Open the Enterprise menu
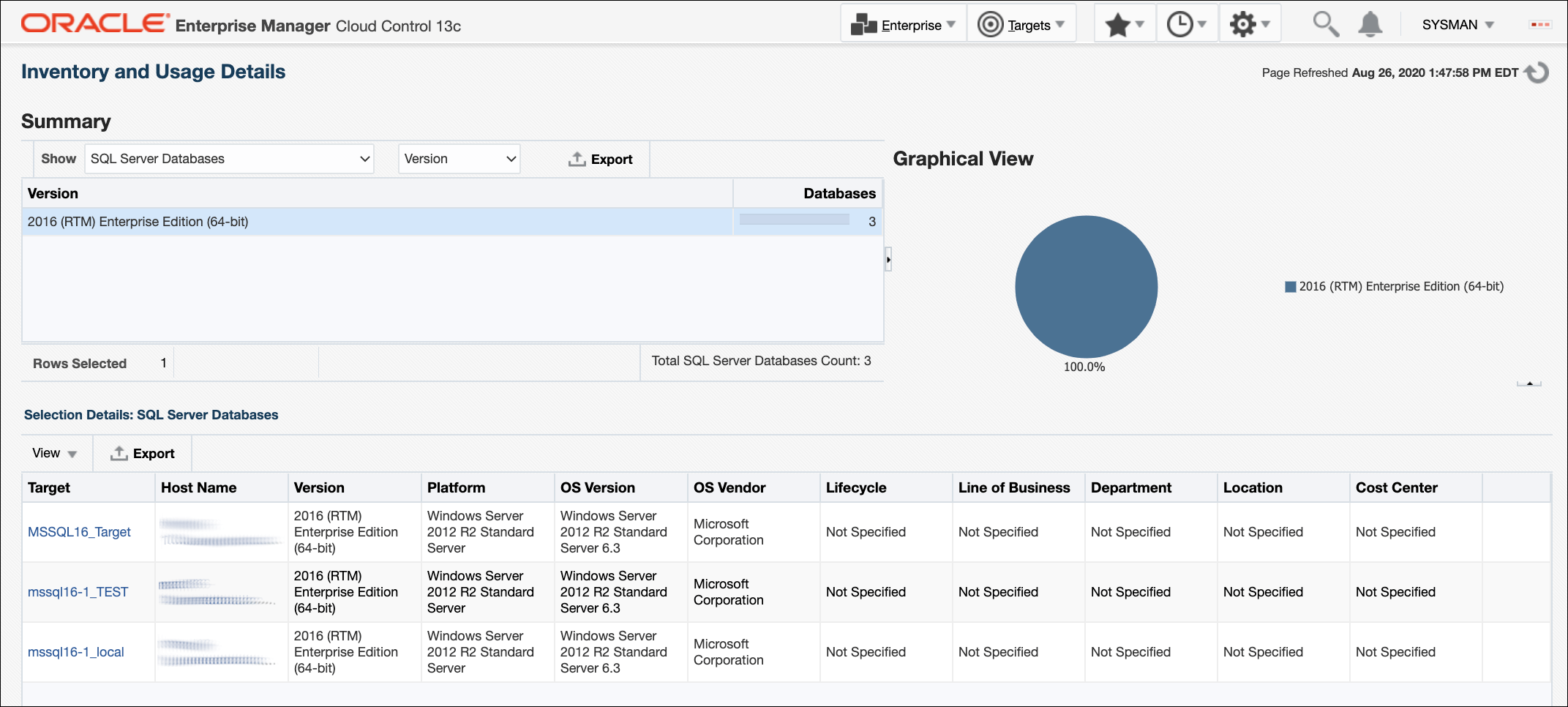Viewport: 1568px width, 707px height. click(x=904, y=25)
